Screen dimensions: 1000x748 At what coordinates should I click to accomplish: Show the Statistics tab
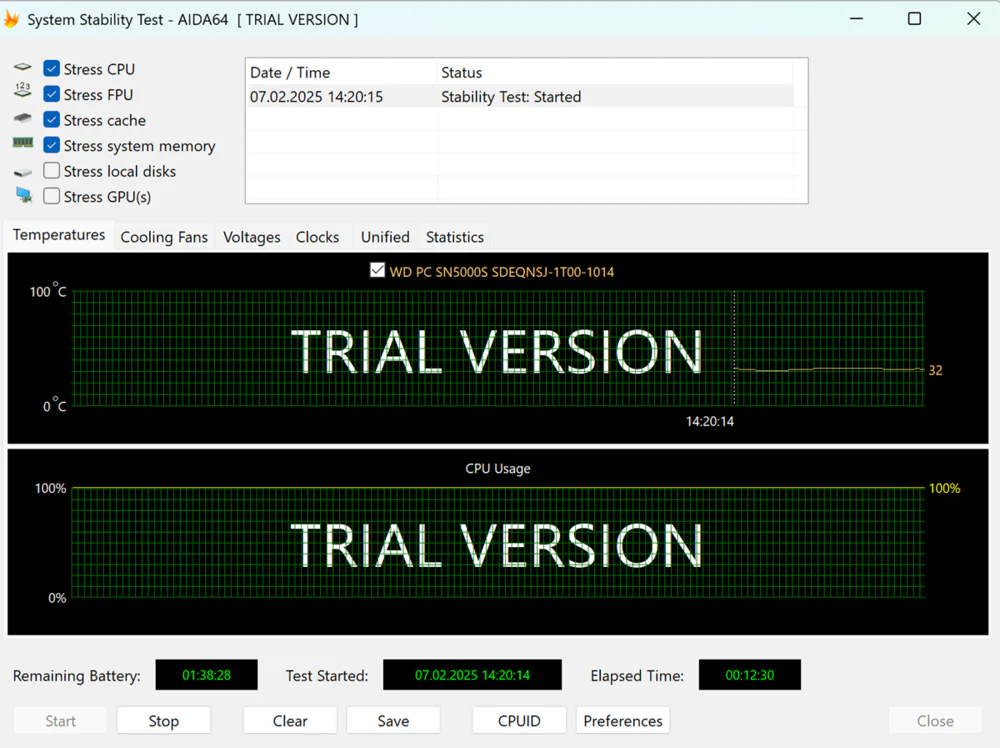[x=455, y=237]
